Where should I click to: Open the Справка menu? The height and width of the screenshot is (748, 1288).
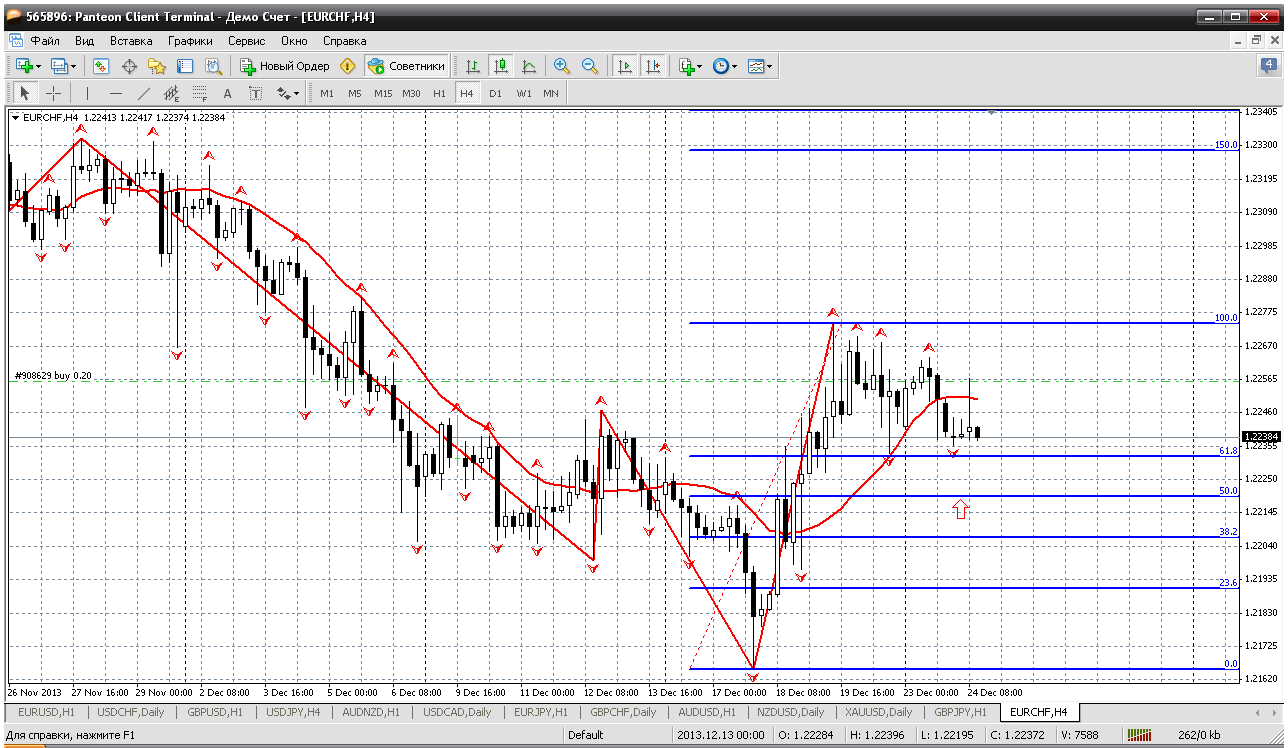pyautogui.click(x=344, y=41)
